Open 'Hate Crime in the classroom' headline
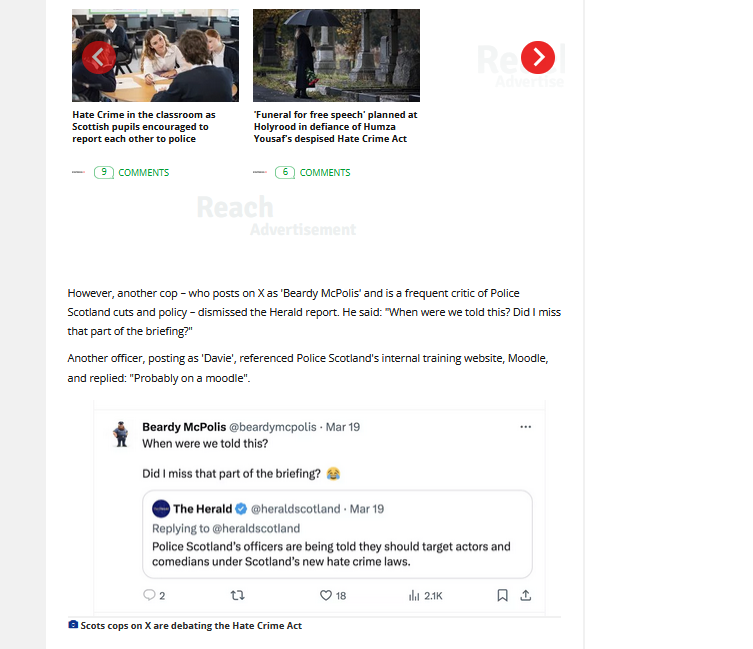The image size is (753, 649). click(x=144, y=127)
